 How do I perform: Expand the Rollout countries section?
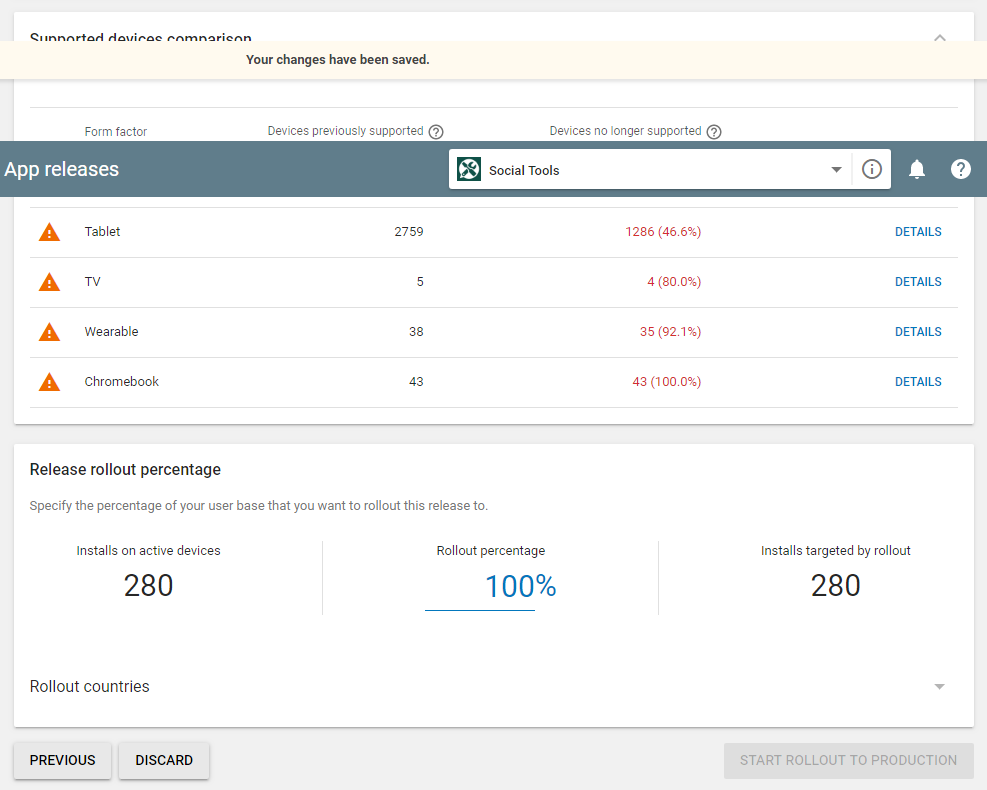click(938, 687)
